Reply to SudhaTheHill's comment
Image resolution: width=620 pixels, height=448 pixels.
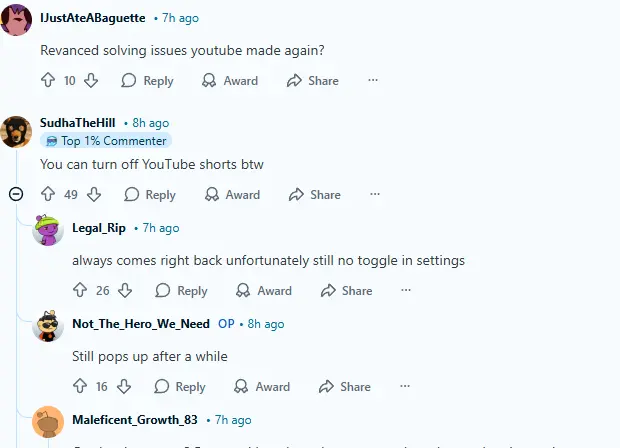click(149, 195)
